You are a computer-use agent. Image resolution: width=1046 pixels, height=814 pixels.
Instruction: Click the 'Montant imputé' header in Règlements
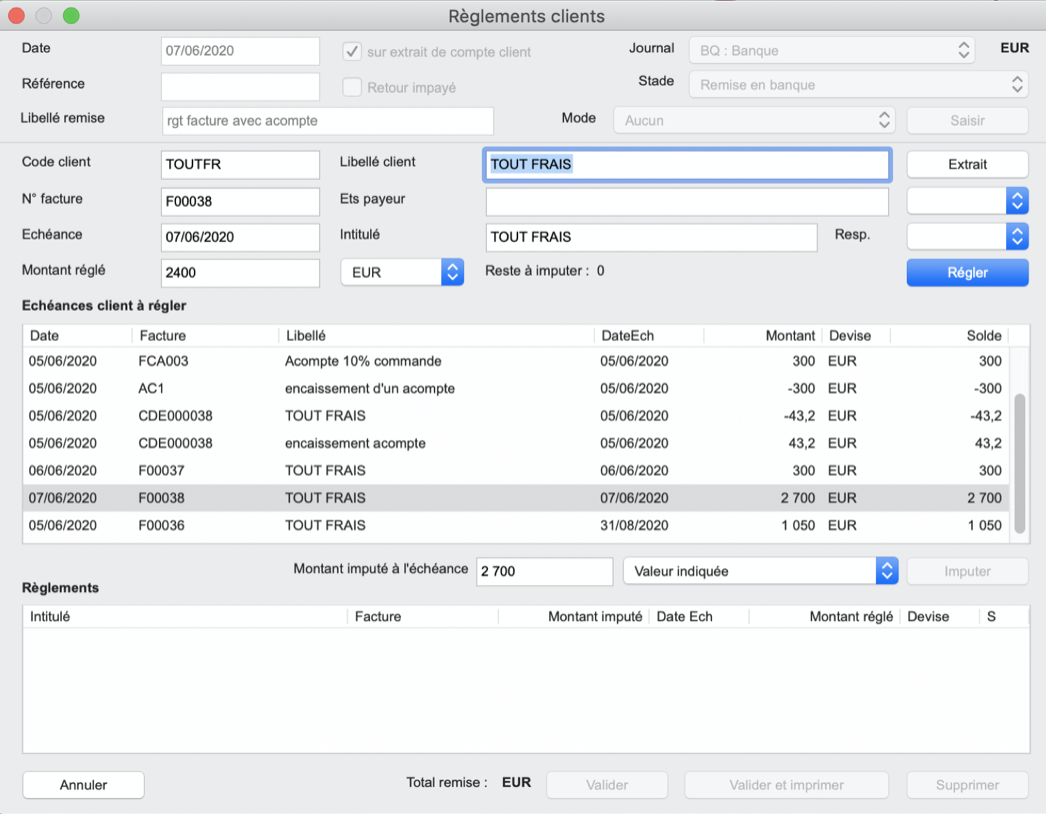coord(573,617)
